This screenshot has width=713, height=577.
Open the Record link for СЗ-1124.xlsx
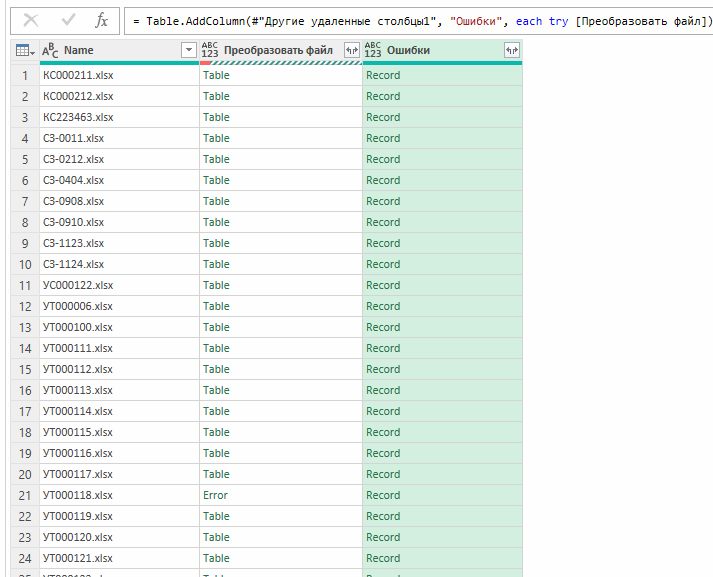(x=383, y=264)
